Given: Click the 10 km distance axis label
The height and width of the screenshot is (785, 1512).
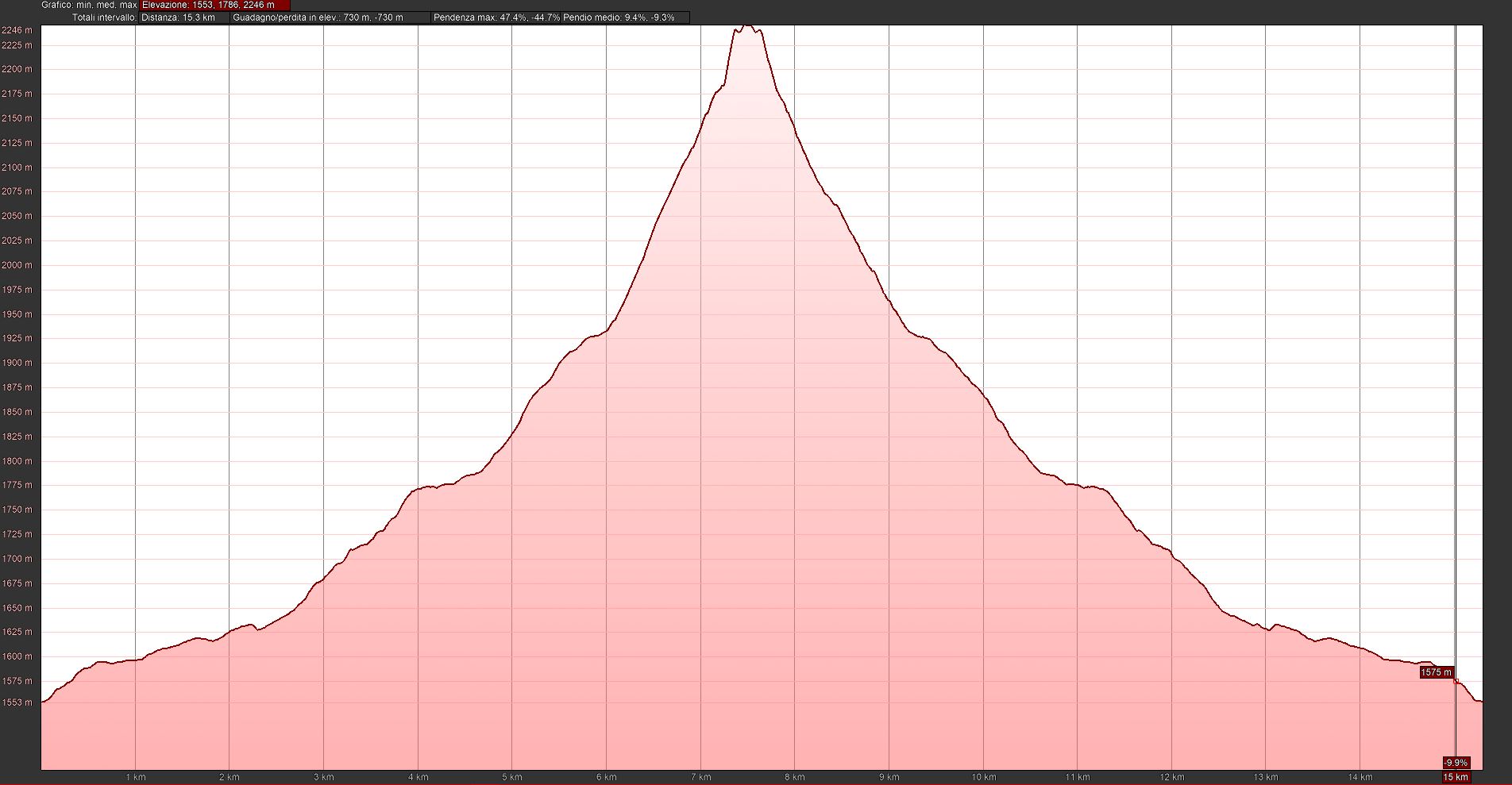Looking at the screenshot, I should point(983,777).
